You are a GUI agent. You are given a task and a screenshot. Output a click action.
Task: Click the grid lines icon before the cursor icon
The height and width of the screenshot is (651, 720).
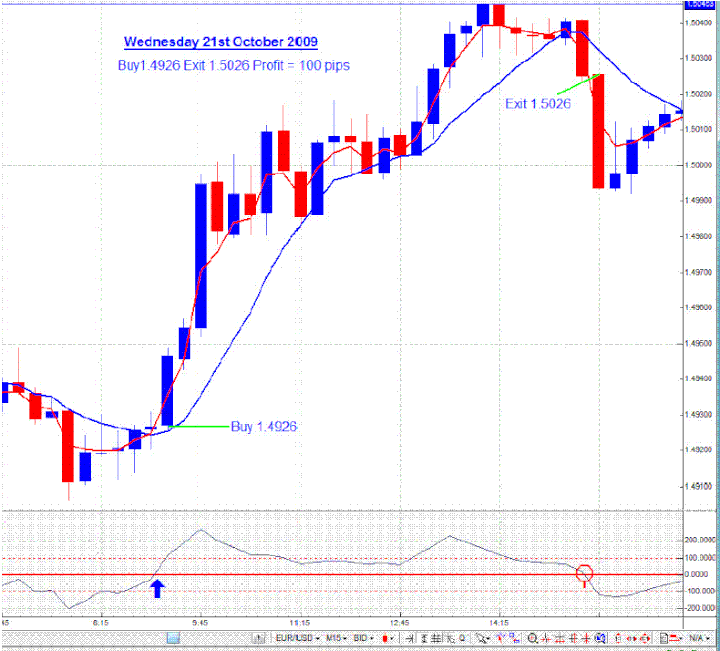coord(435,638)
